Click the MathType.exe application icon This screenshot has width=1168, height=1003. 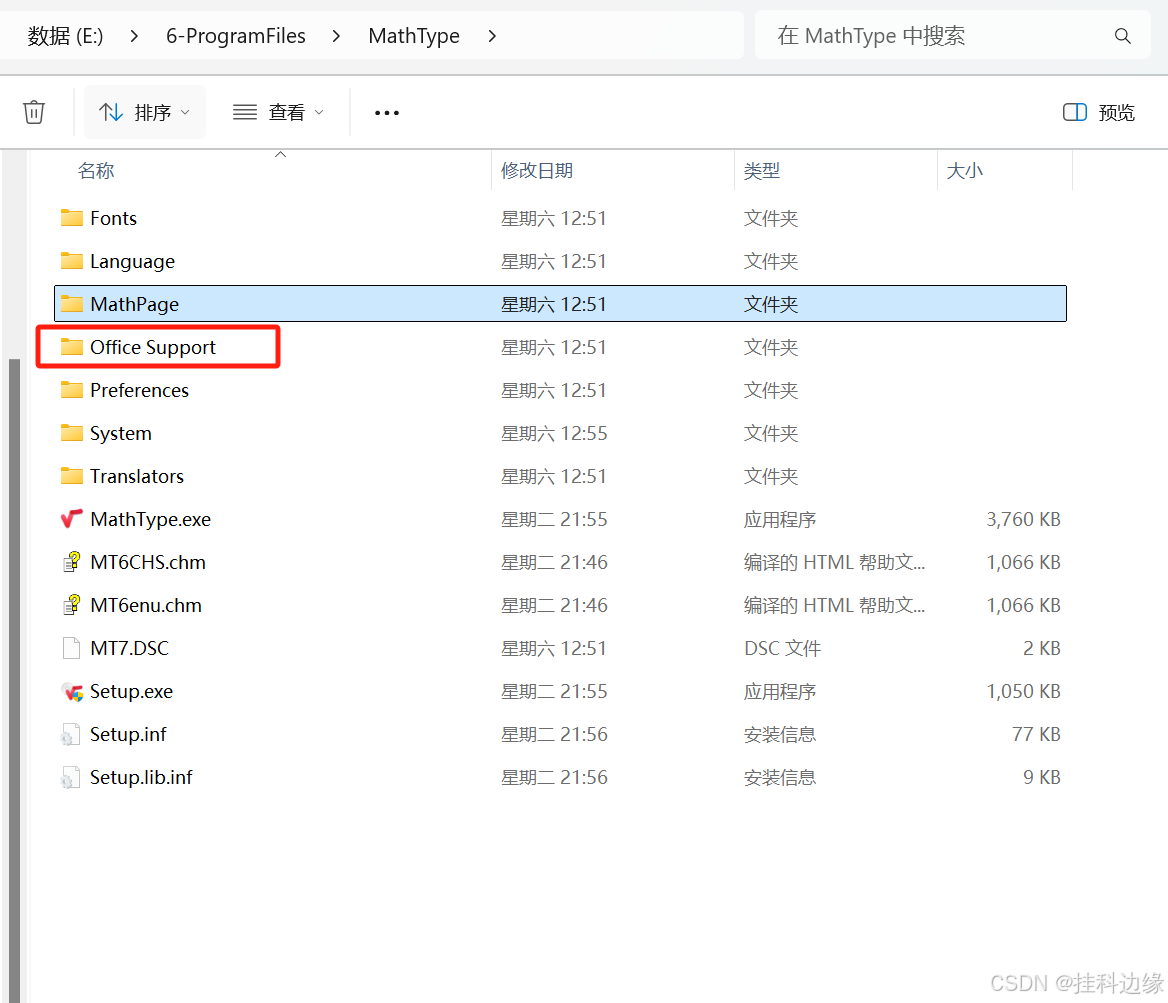72,519
